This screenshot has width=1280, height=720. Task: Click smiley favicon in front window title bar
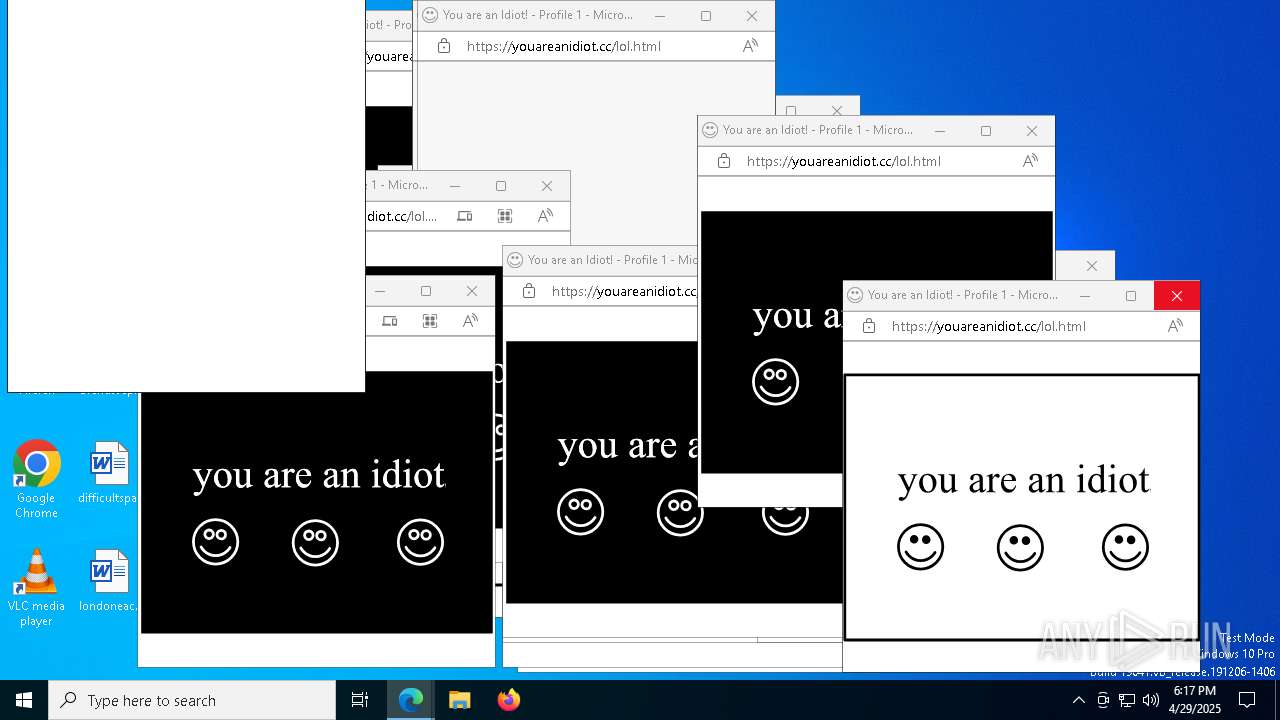(x=855, y=295)
